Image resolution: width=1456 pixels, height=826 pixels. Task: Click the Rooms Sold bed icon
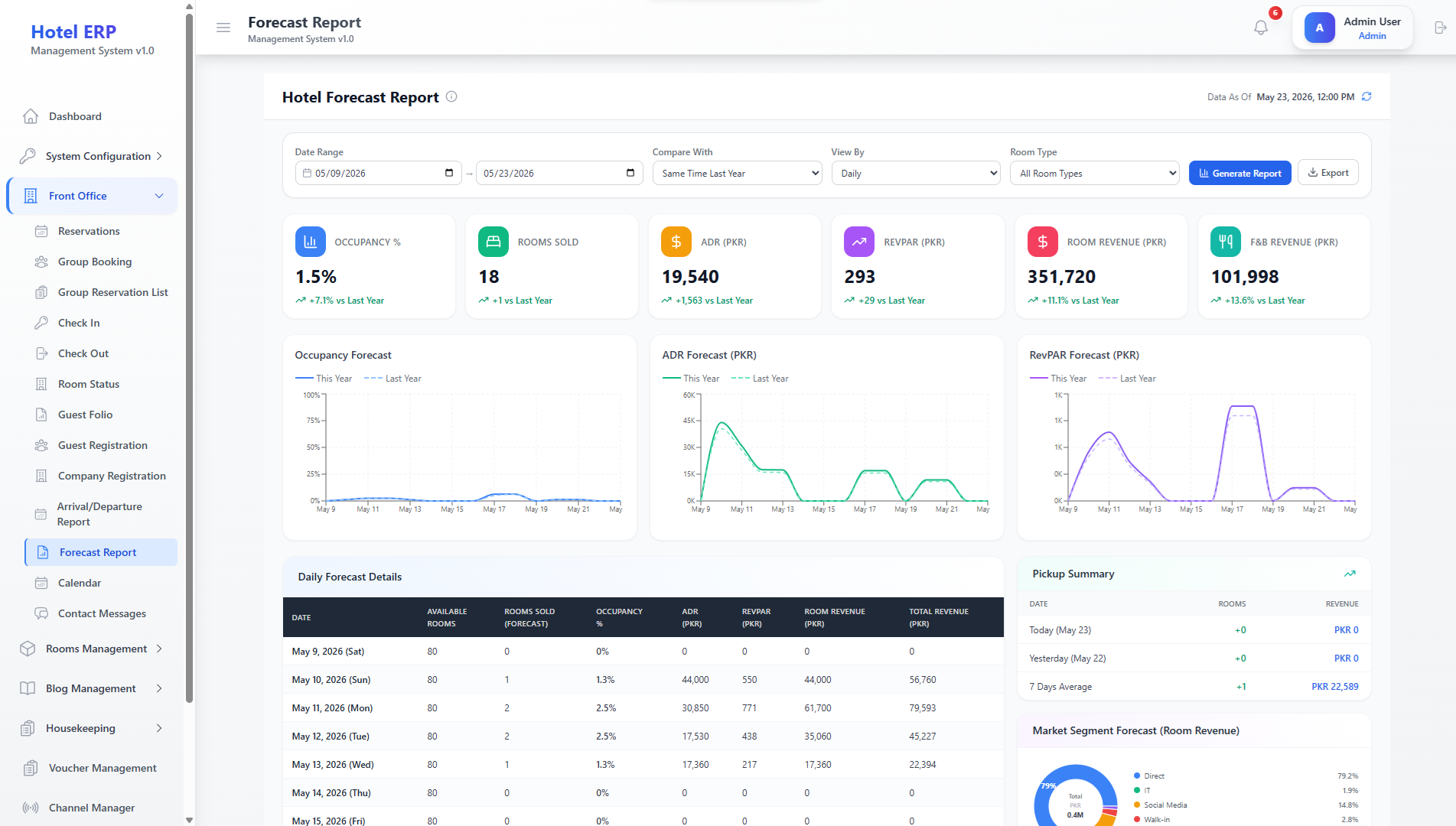coord(493,242)
